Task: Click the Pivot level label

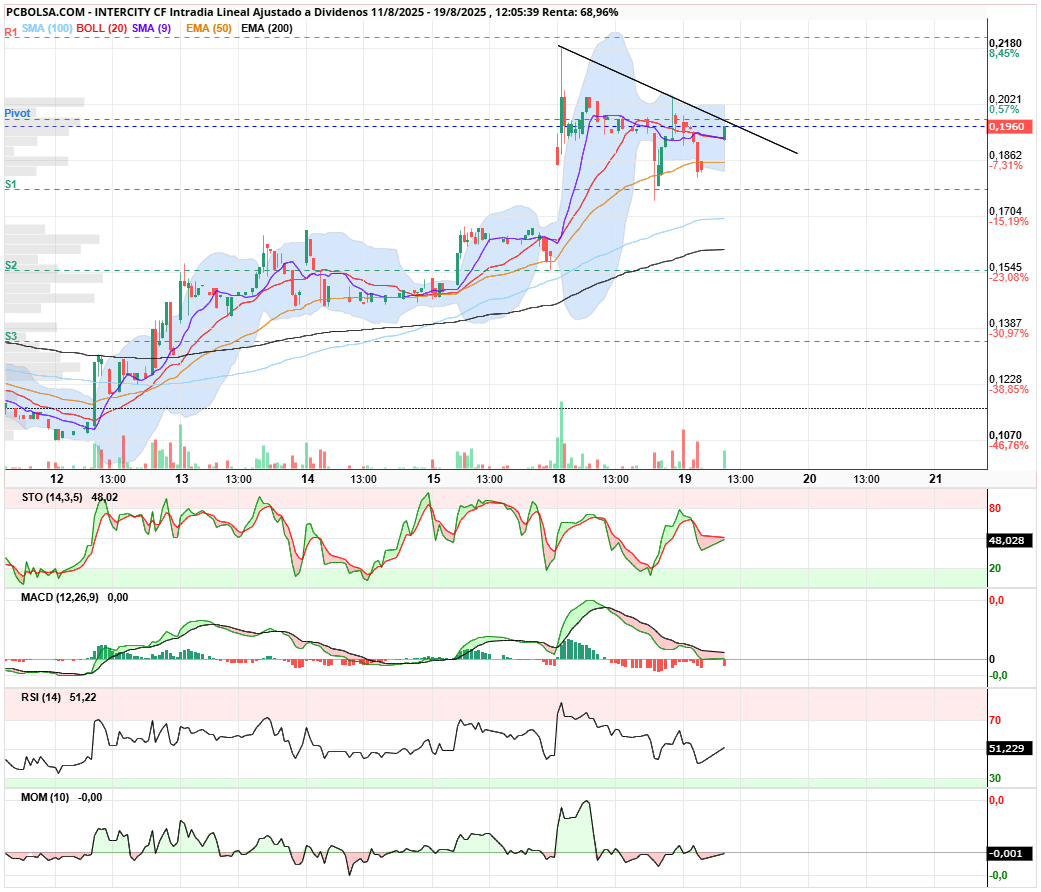Action: click(x=17, y=113)
